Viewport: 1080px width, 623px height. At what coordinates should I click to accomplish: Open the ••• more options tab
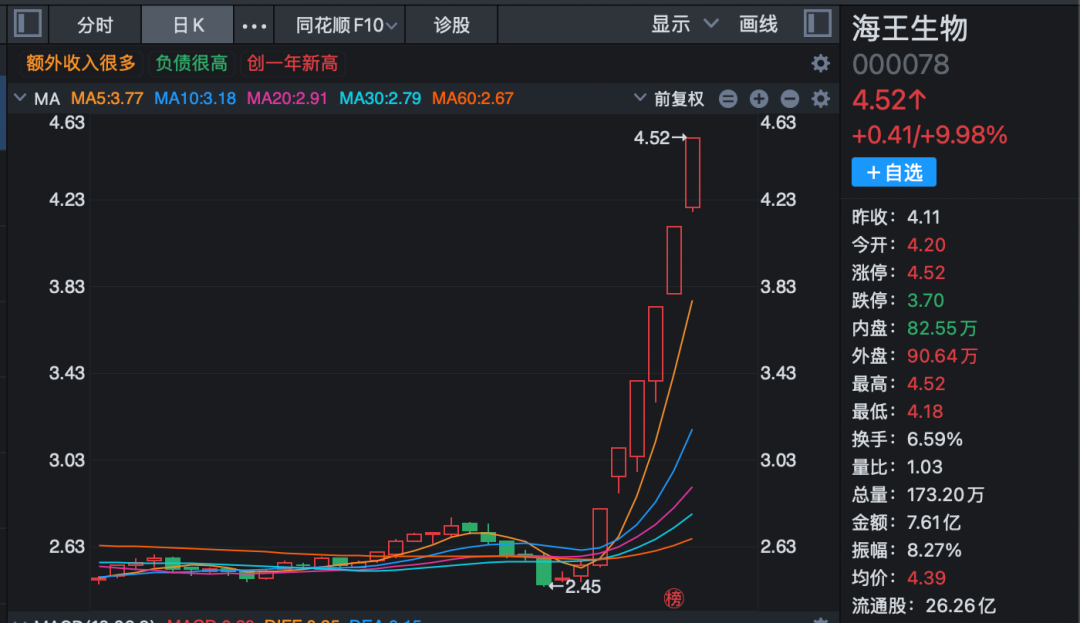pos(253,23)
